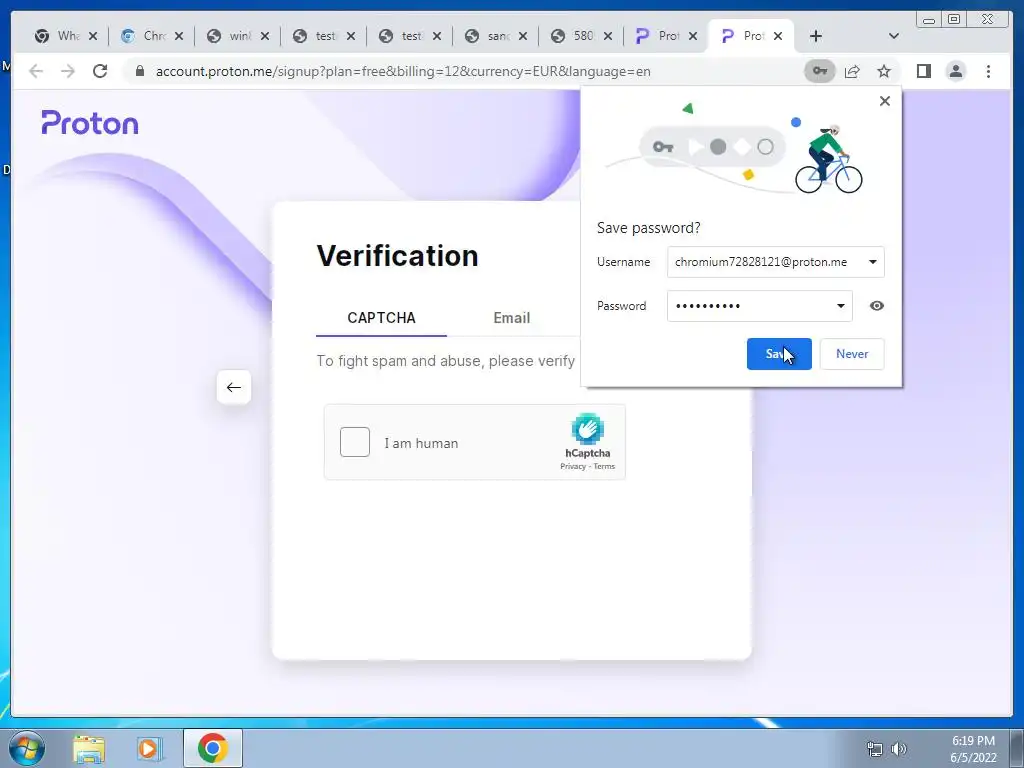Close the Save password popup
Viewport: 1024px width, 768px height.
885,101
